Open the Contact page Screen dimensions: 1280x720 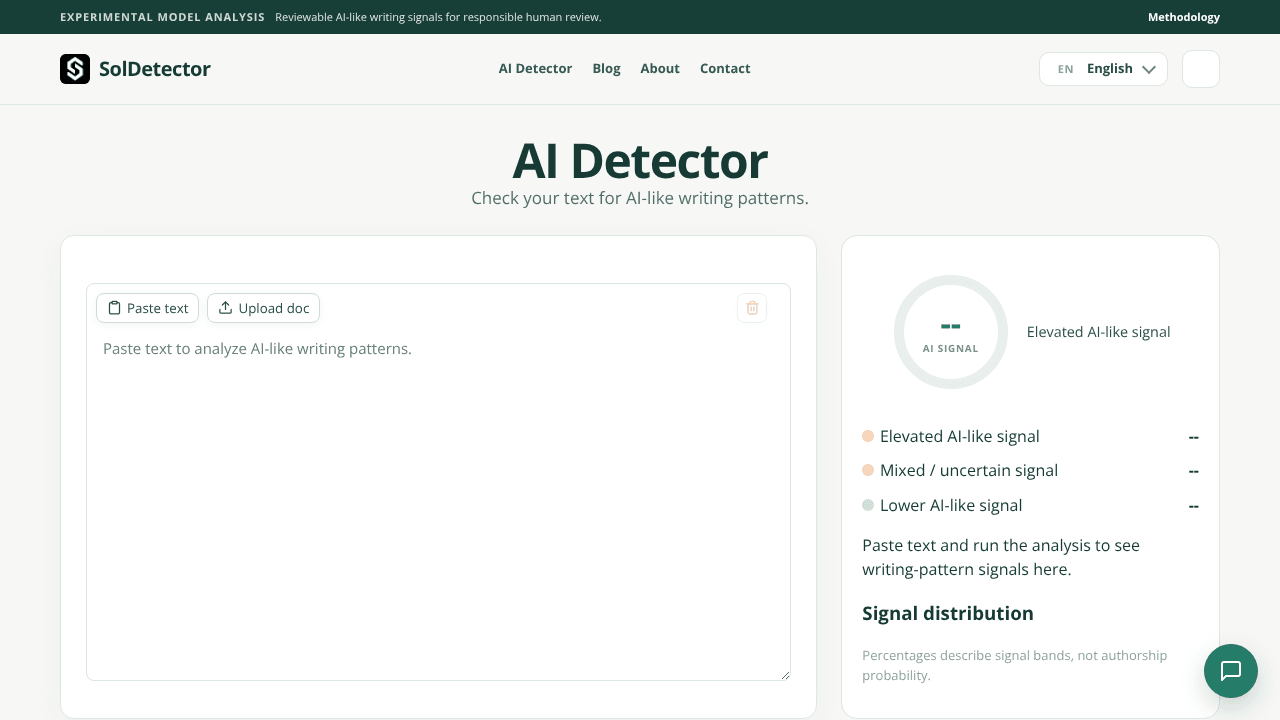click(x=725, y=69)
